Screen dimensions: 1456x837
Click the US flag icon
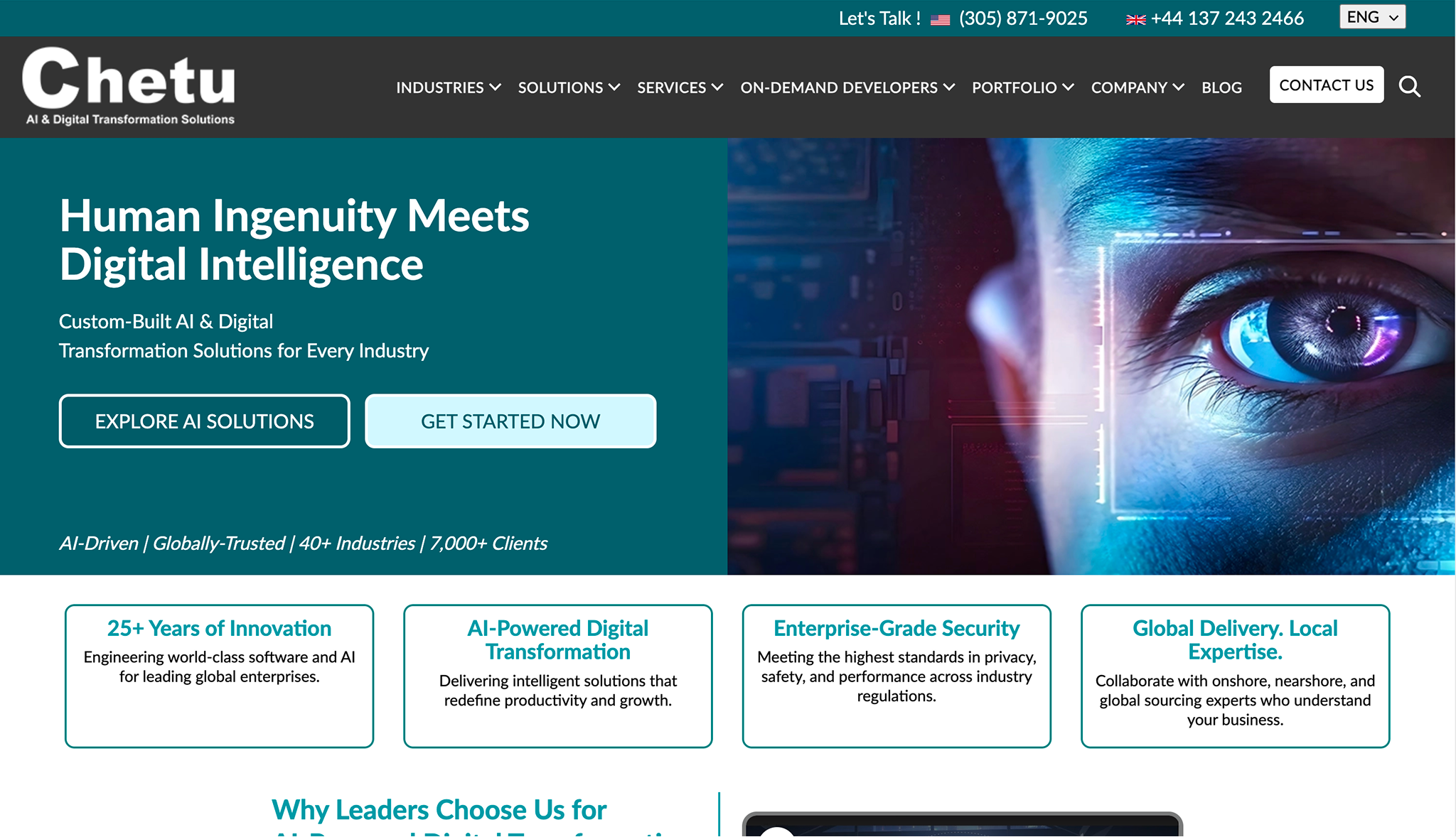[940, 20]
